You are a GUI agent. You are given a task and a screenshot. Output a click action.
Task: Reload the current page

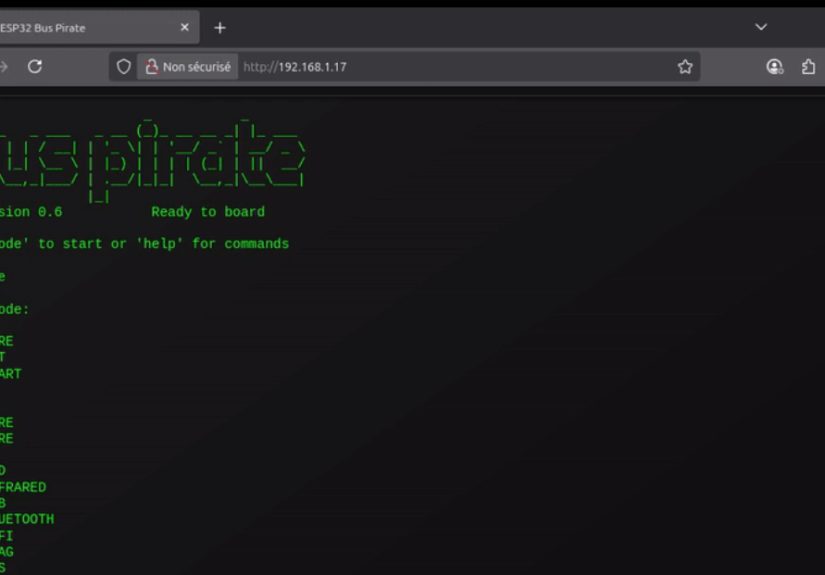(35, 67)
